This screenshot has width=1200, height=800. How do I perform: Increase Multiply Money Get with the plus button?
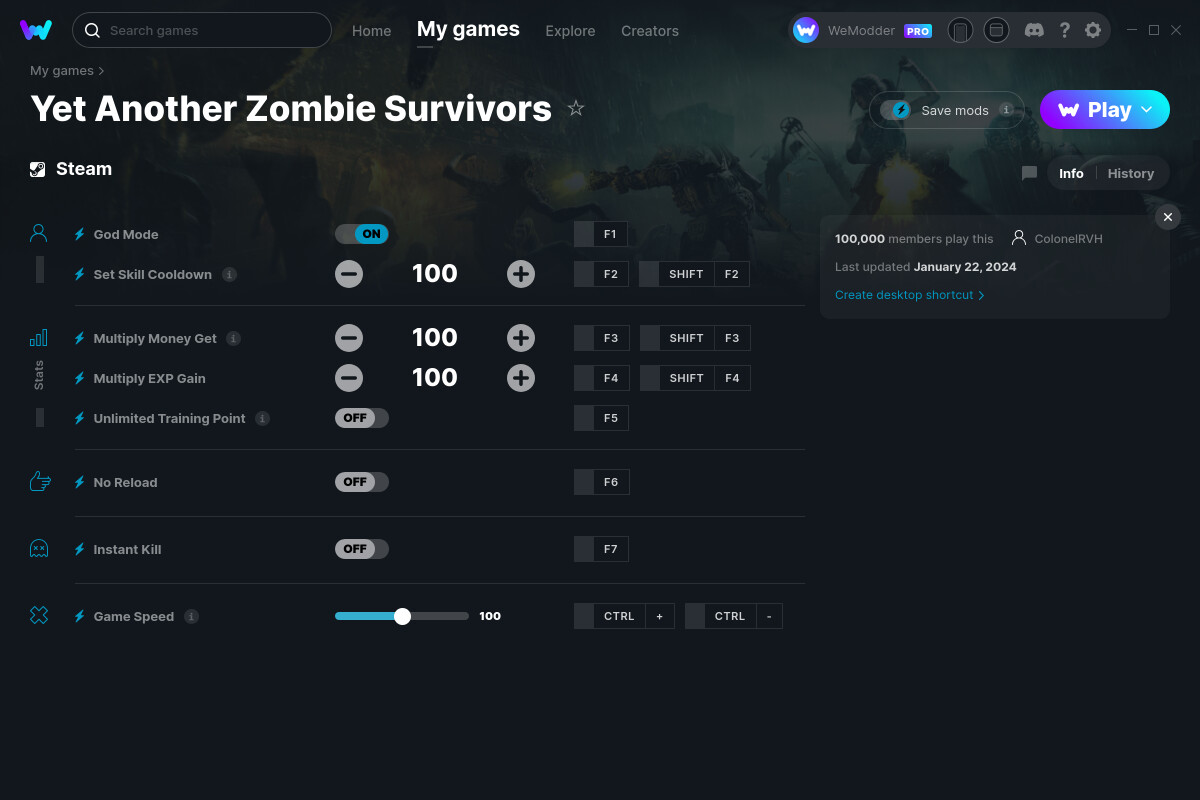pos(521,338)
